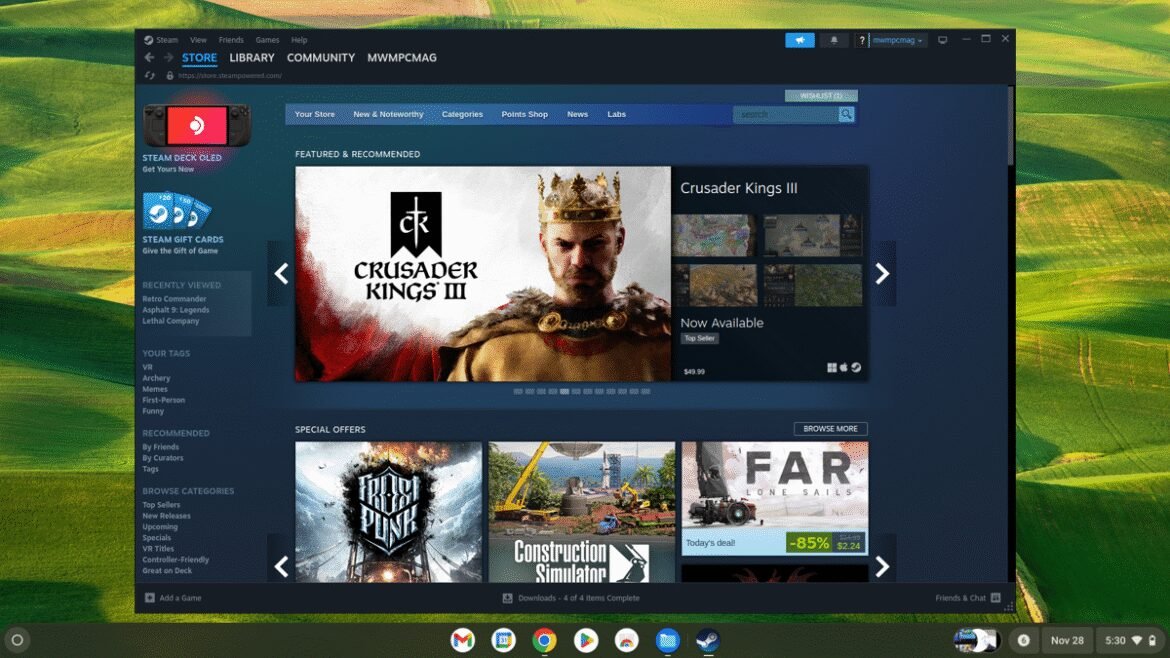
Task: Select the VR tag under Your Tags
Action: pyautogui.click(x=145, y=367)
